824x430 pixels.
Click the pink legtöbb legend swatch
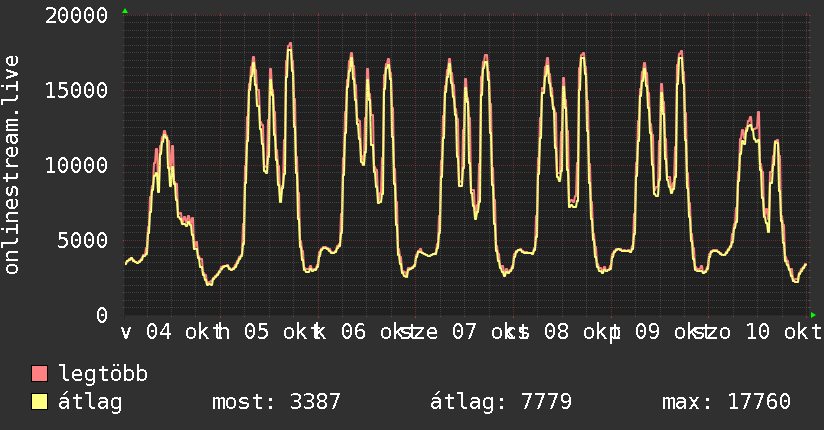(39, 373)
